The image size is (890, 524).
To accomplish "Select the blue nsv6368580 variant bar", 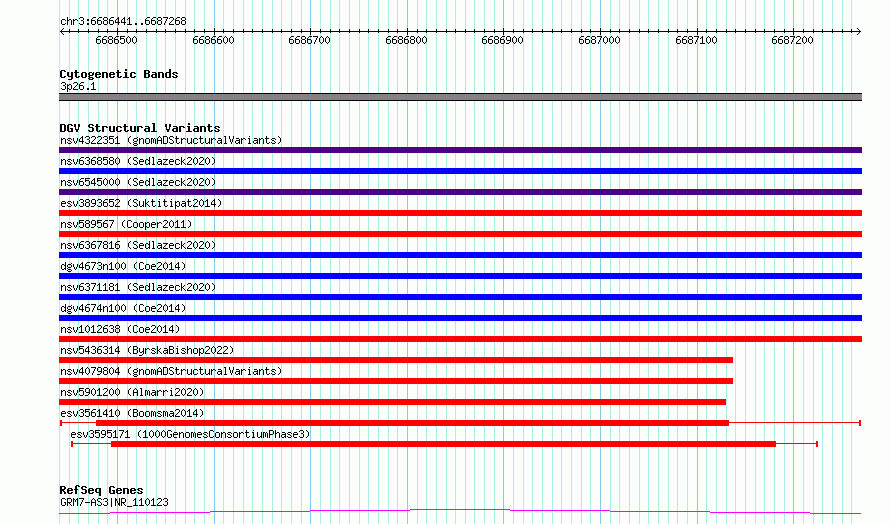I will [460, 171].
